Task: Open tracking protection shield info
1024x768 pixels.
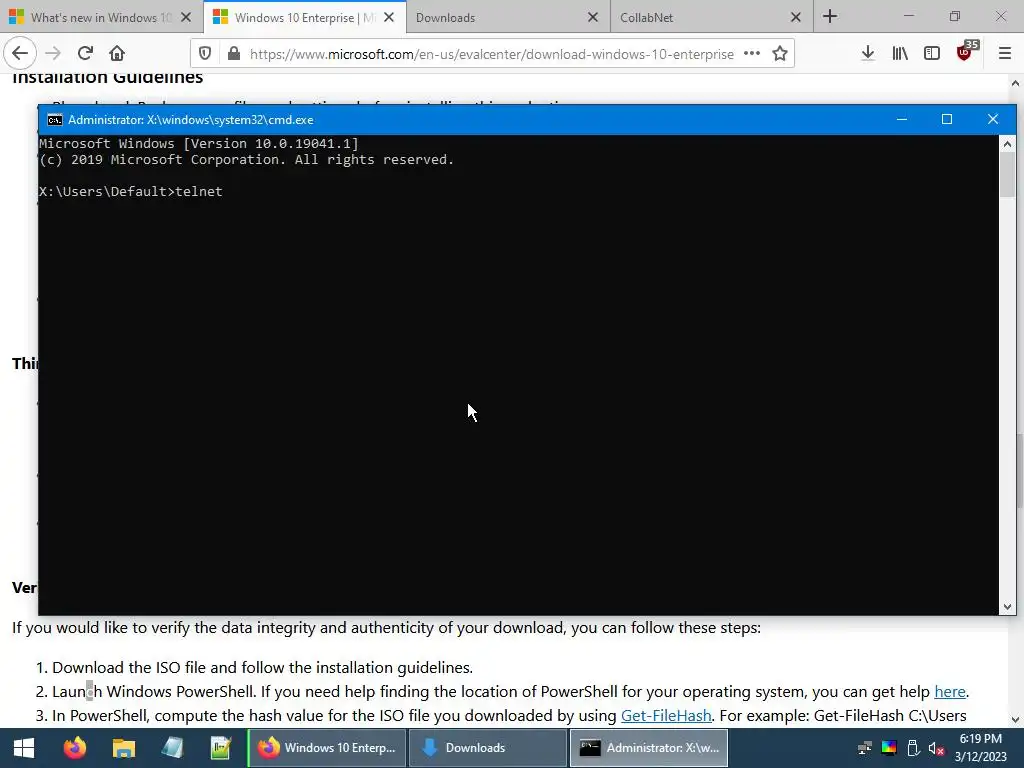Action: click(205, 54)
